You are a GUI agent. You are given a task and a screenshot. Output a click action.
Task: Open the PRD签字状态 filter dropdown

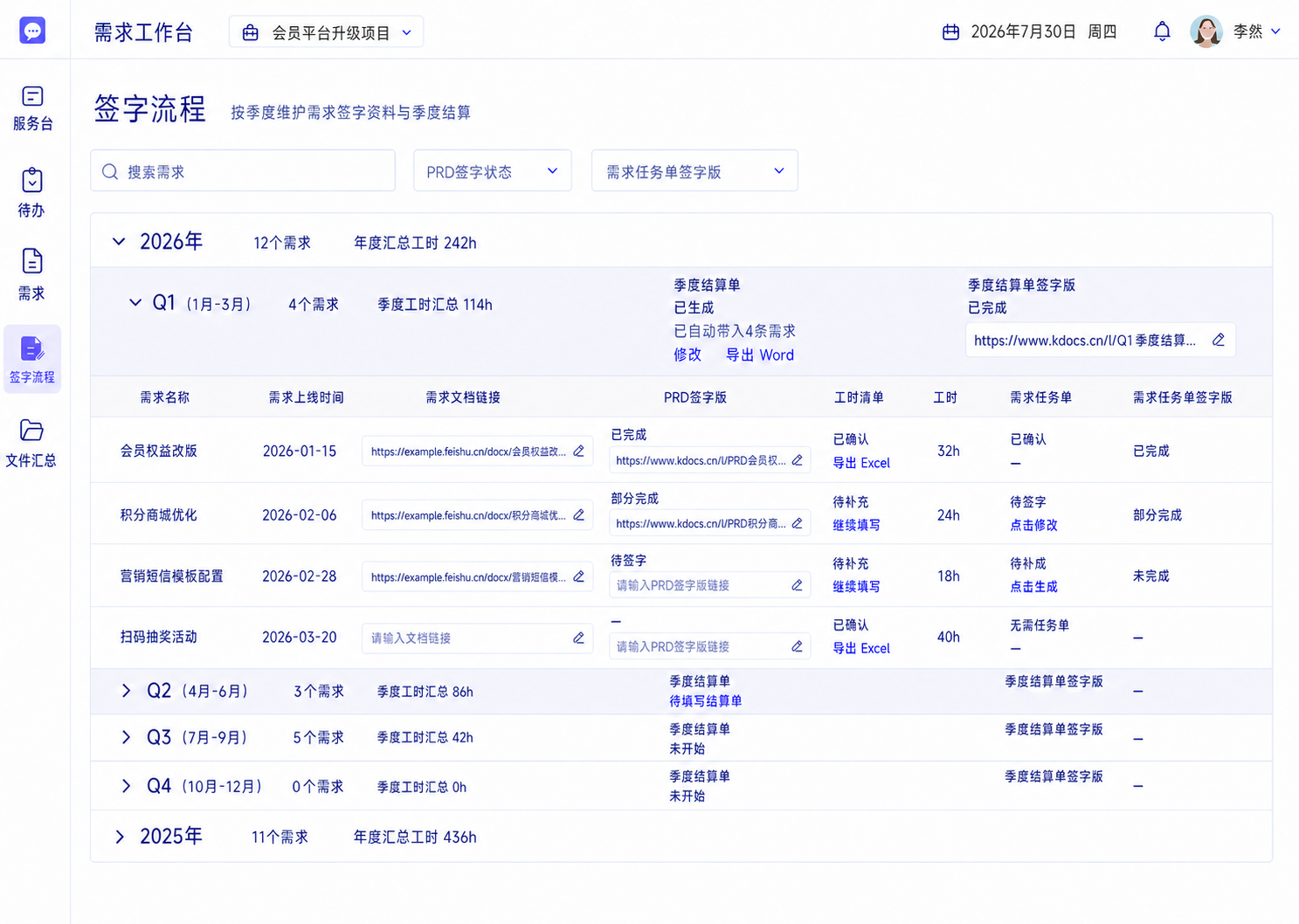(x=493, y=171)
